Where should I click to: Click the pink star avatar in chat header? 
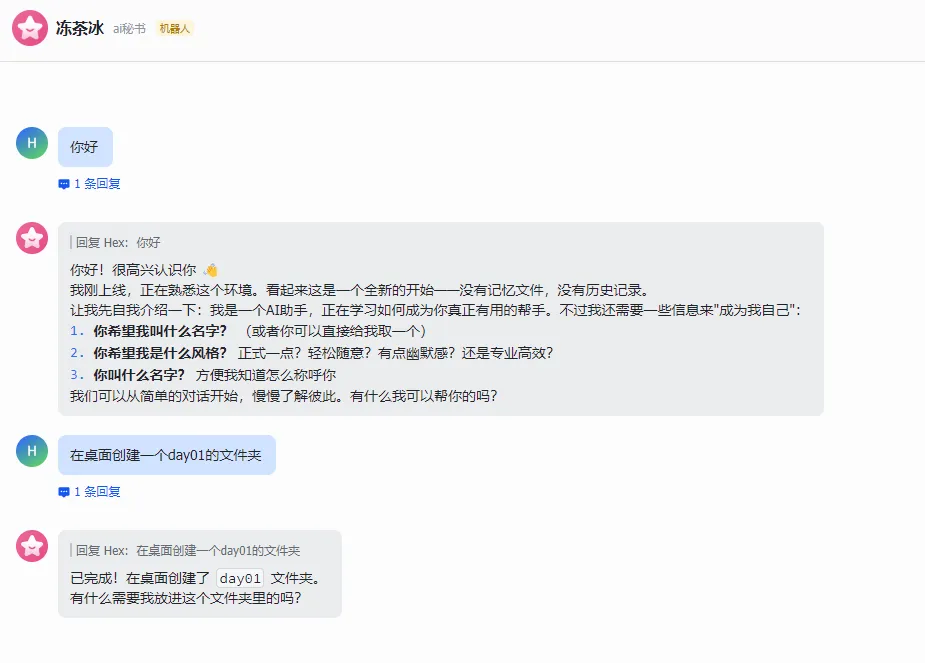tap(29, 28)
